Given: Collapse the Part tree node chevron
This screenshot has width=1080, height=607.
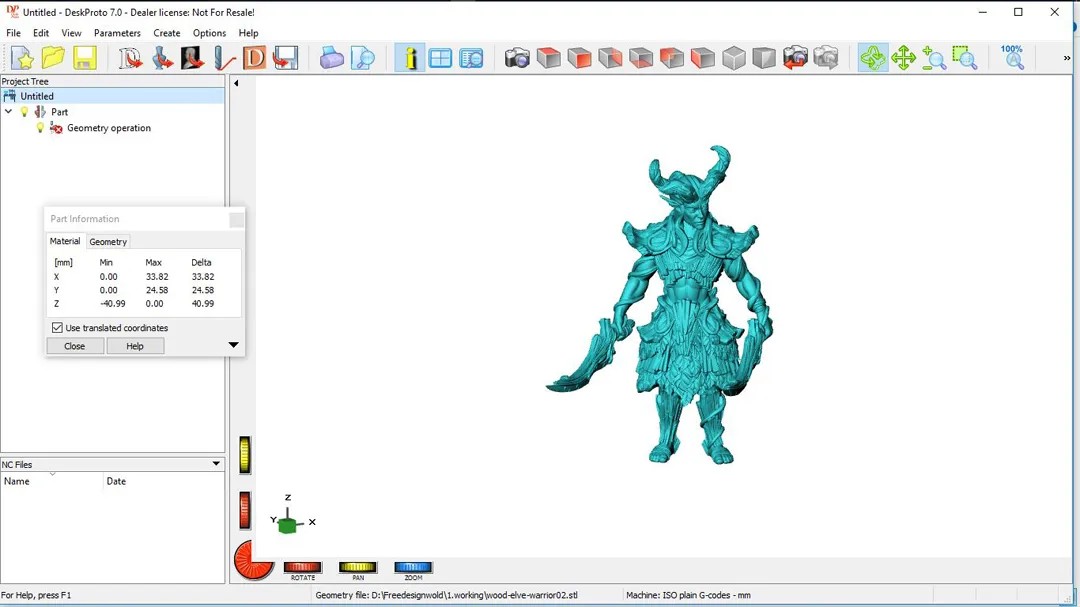Looking at the screenshot, I should [8, 112].
